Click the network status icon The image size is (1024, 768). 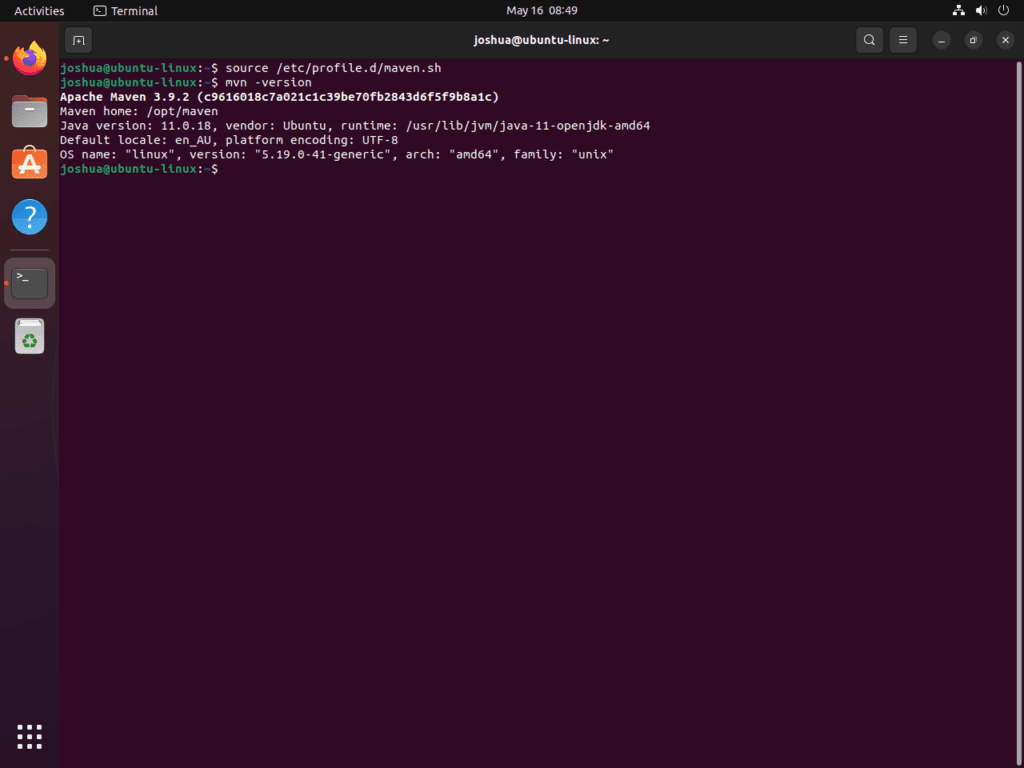958,10
